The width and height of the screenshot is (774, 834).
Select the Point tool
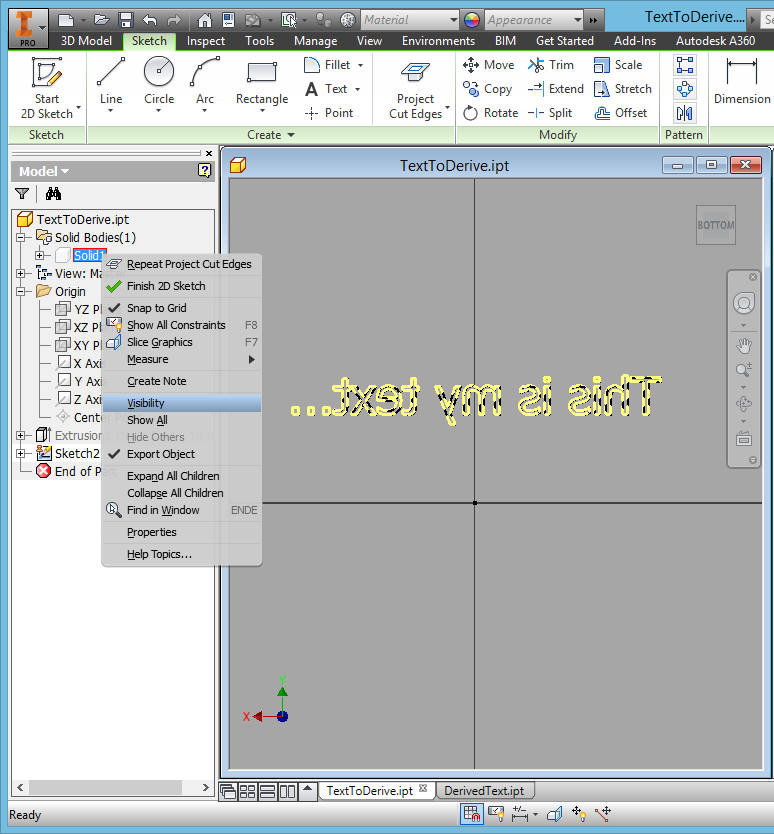coord(329,113)
